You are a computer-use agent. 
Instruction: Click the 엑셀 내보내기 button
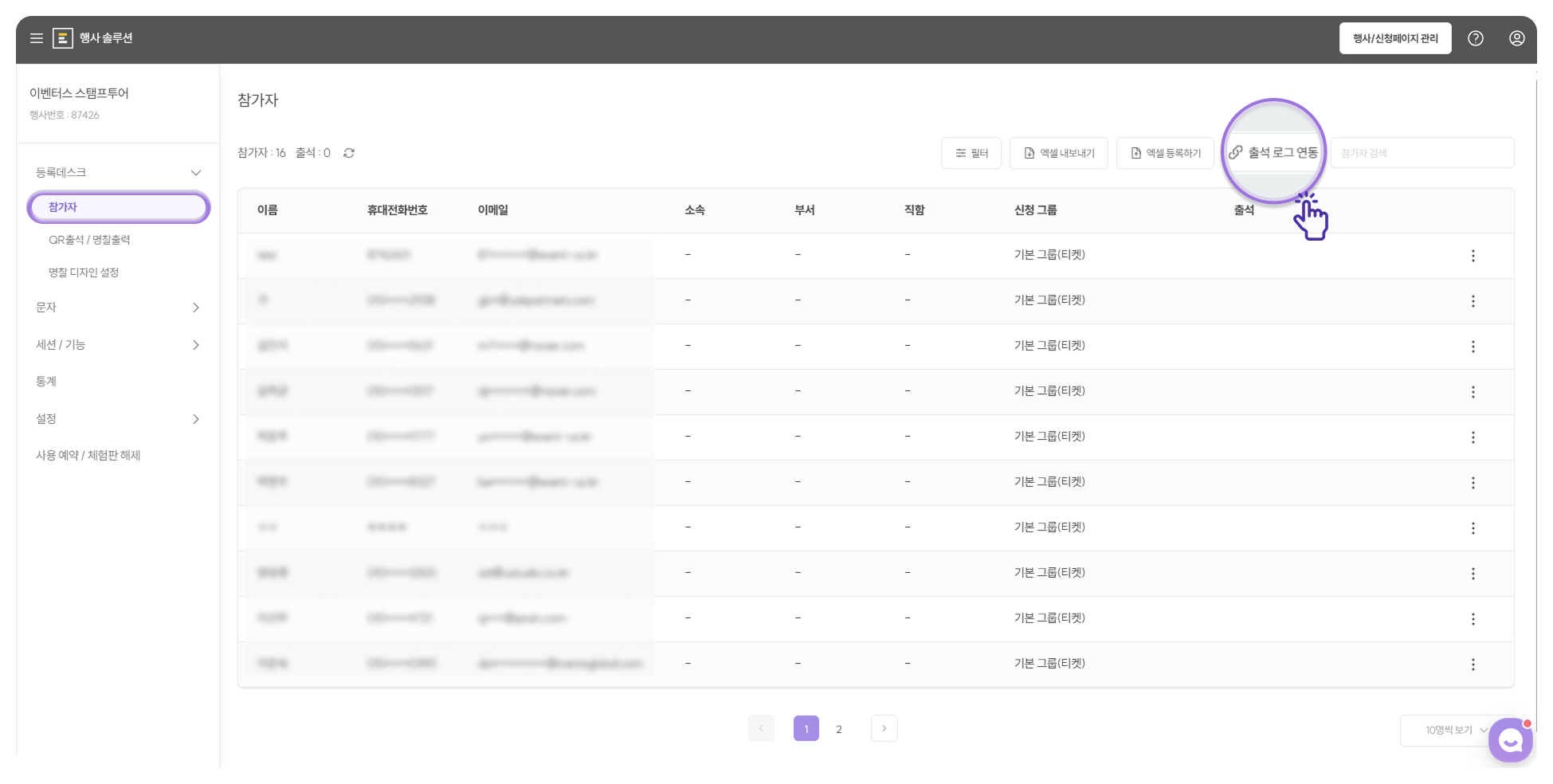(x=1058, y=153)
